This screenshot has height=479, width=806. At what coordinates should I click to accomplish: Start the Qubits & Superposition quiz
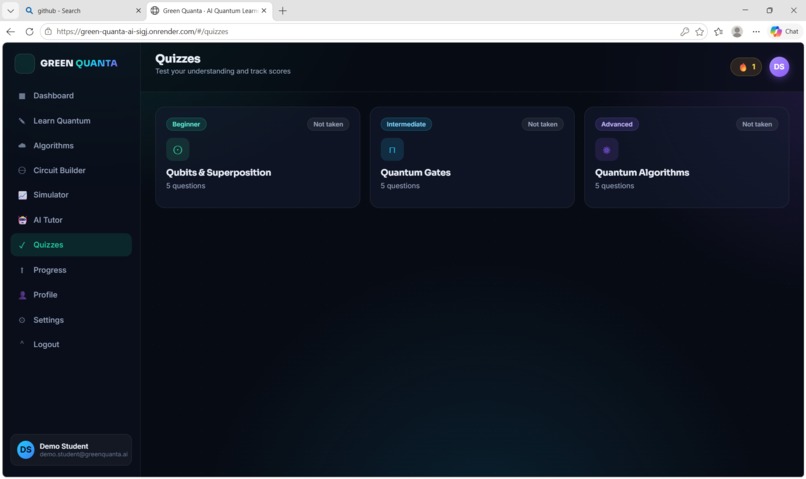tap(258, 157)
